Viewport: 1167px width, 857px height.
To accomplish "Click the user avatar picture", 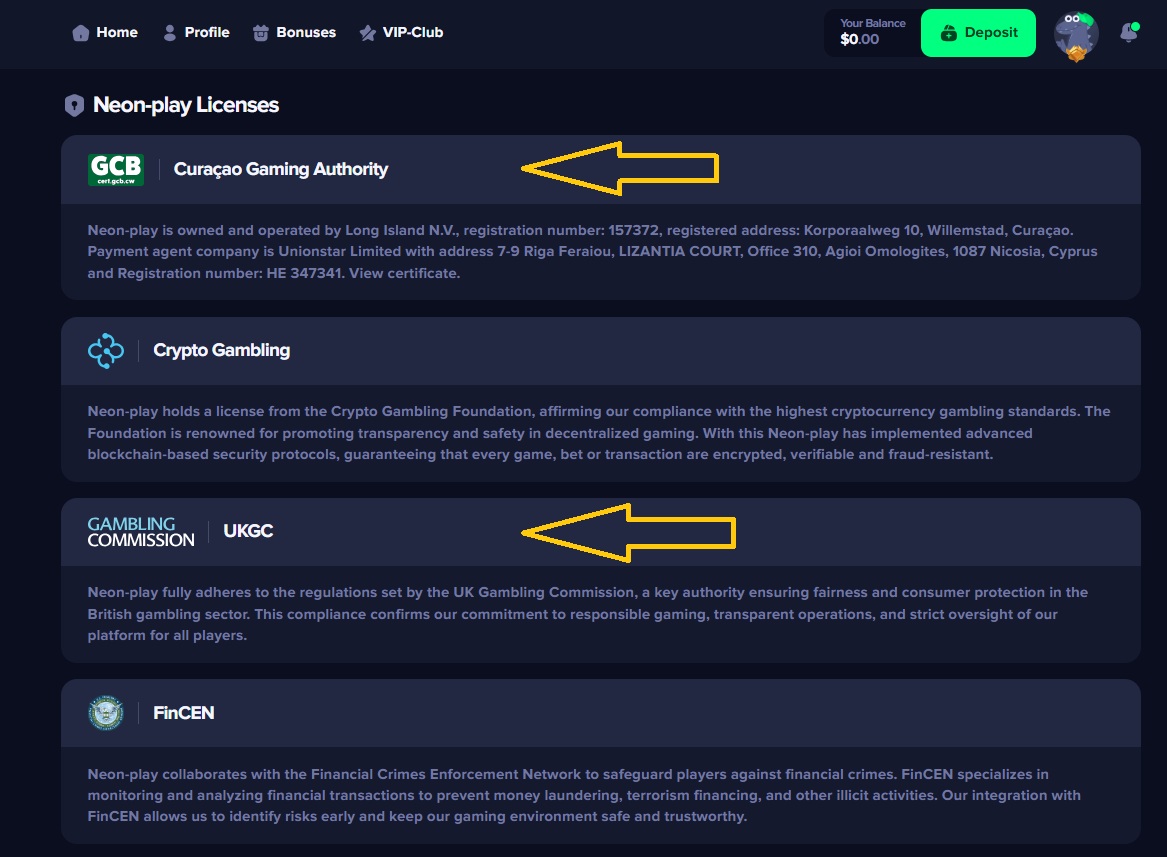I will click(1076, 35).
